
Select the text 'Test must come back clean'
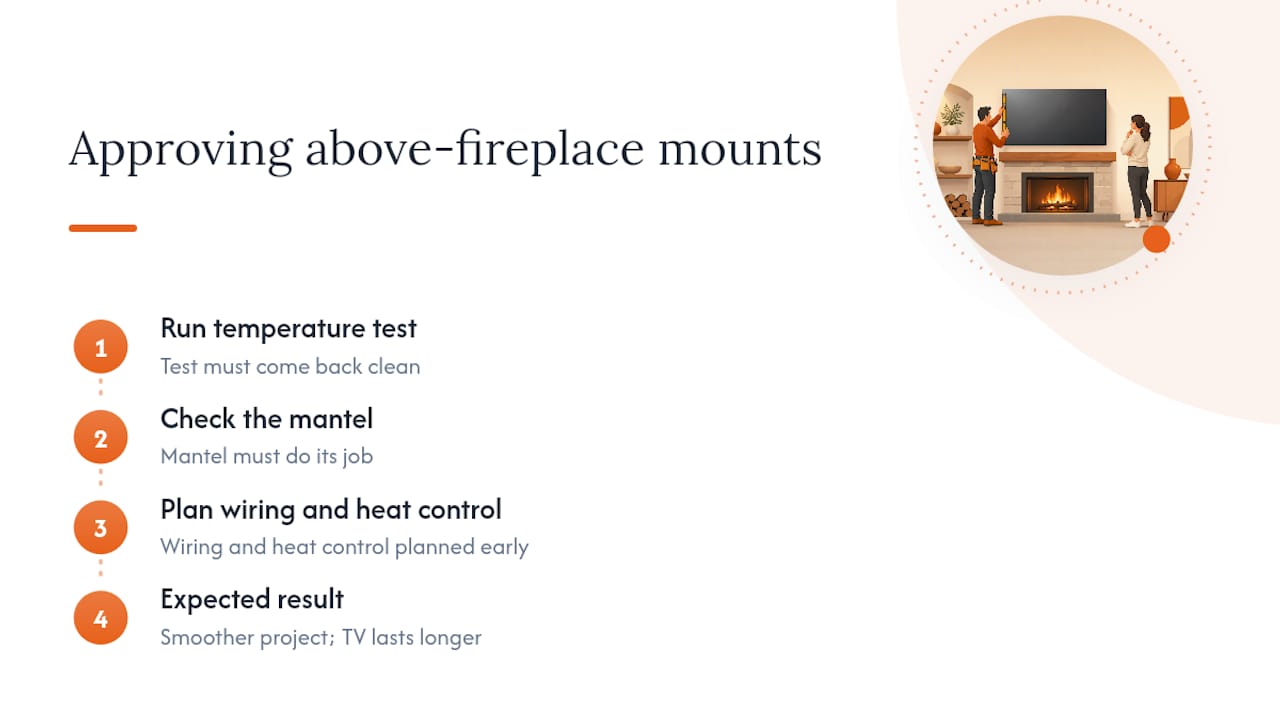pos(290,366)
